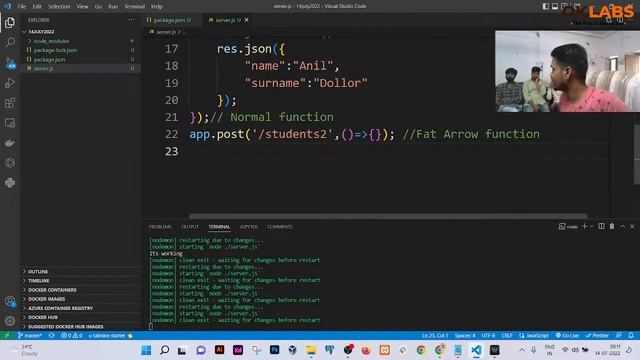The height and width of the screenshot is (360, 640).
Task: Open the File menu
Action: point(22,7)
